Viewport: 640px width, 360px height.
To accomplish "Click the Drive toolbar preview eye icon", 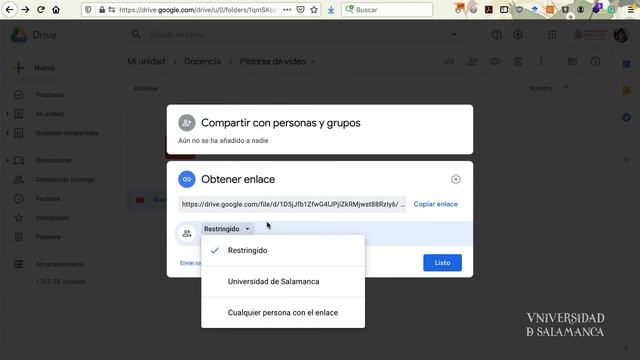I will point(496,62).
